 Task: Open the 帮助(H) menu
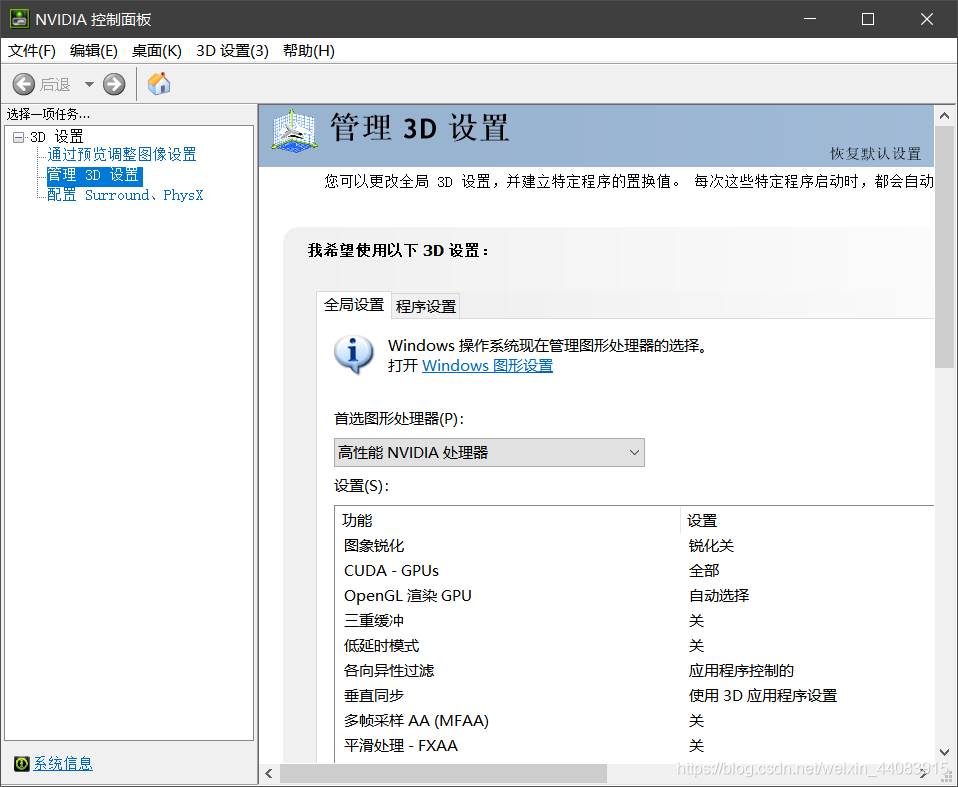tap(309, 51)
